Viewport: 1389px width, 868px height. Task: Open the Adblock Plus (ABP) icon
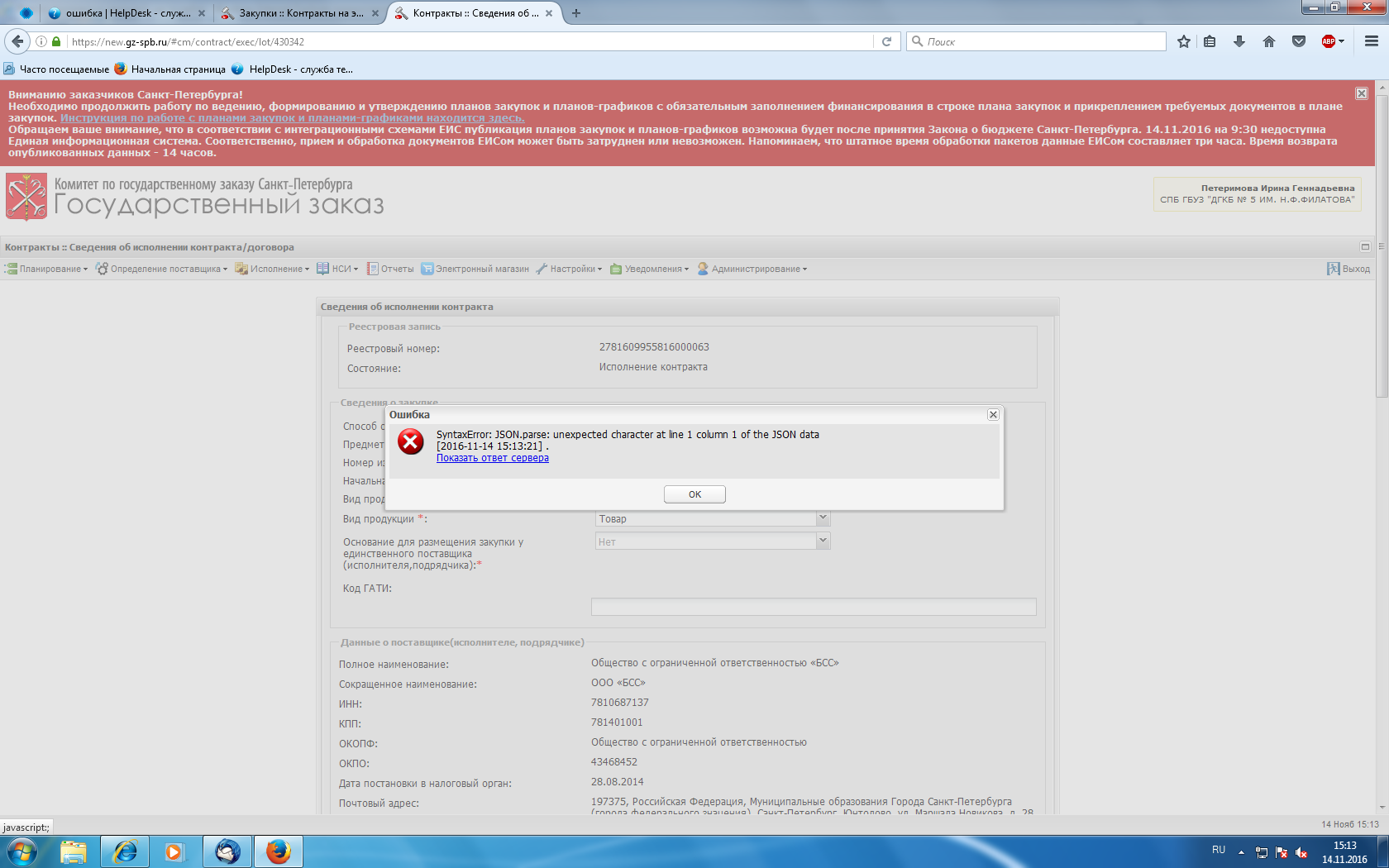click(1329, 41)
